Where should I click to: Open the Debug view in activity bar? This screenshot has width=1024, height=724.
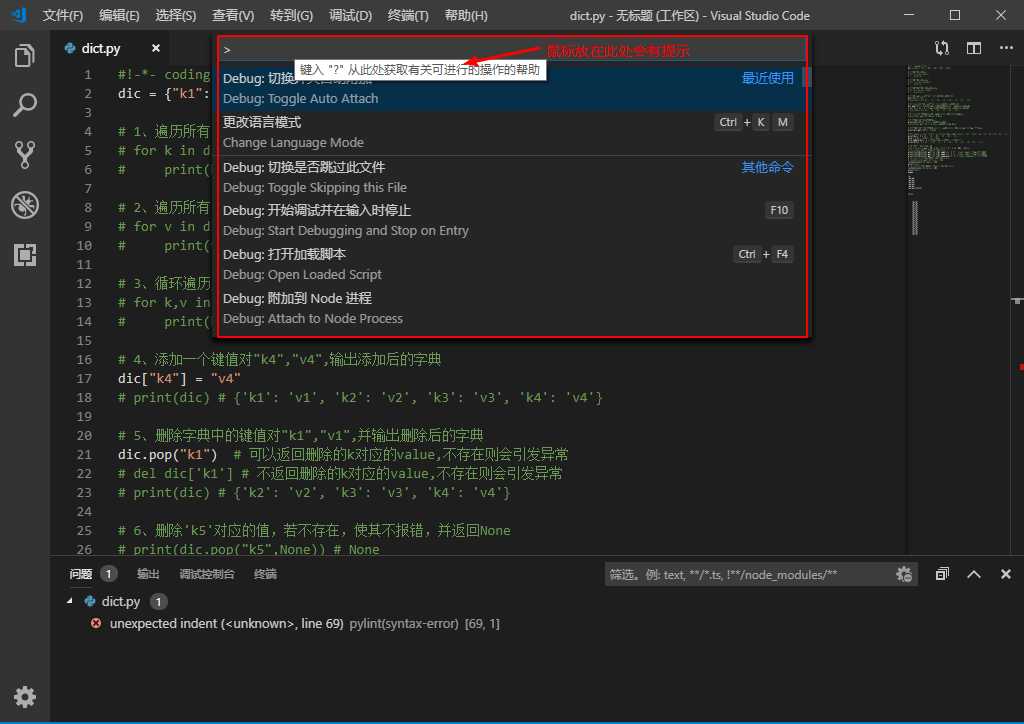pyautogui.click(x=24, y=205)
